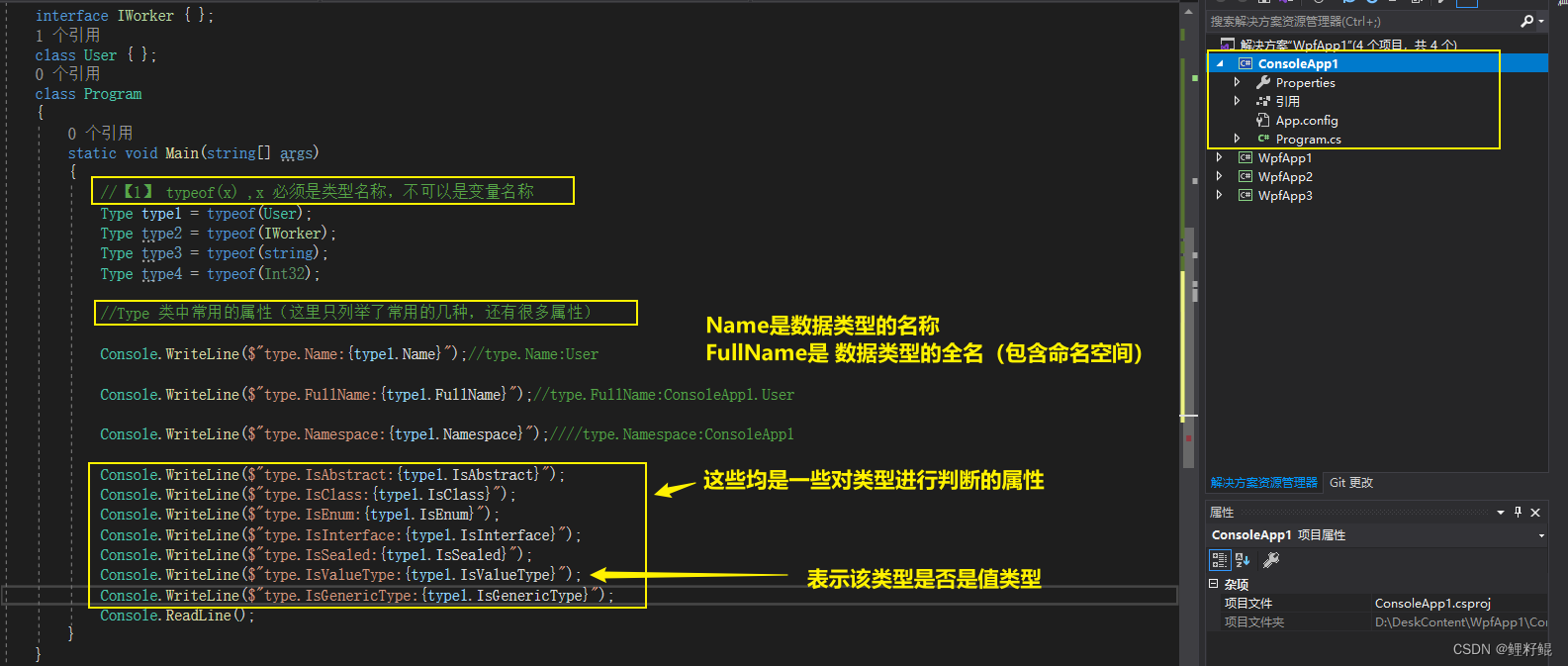This screenshot has width=1568, height=666.
Task: Select the categorized view icon in properties
Action: (1220, 560)
